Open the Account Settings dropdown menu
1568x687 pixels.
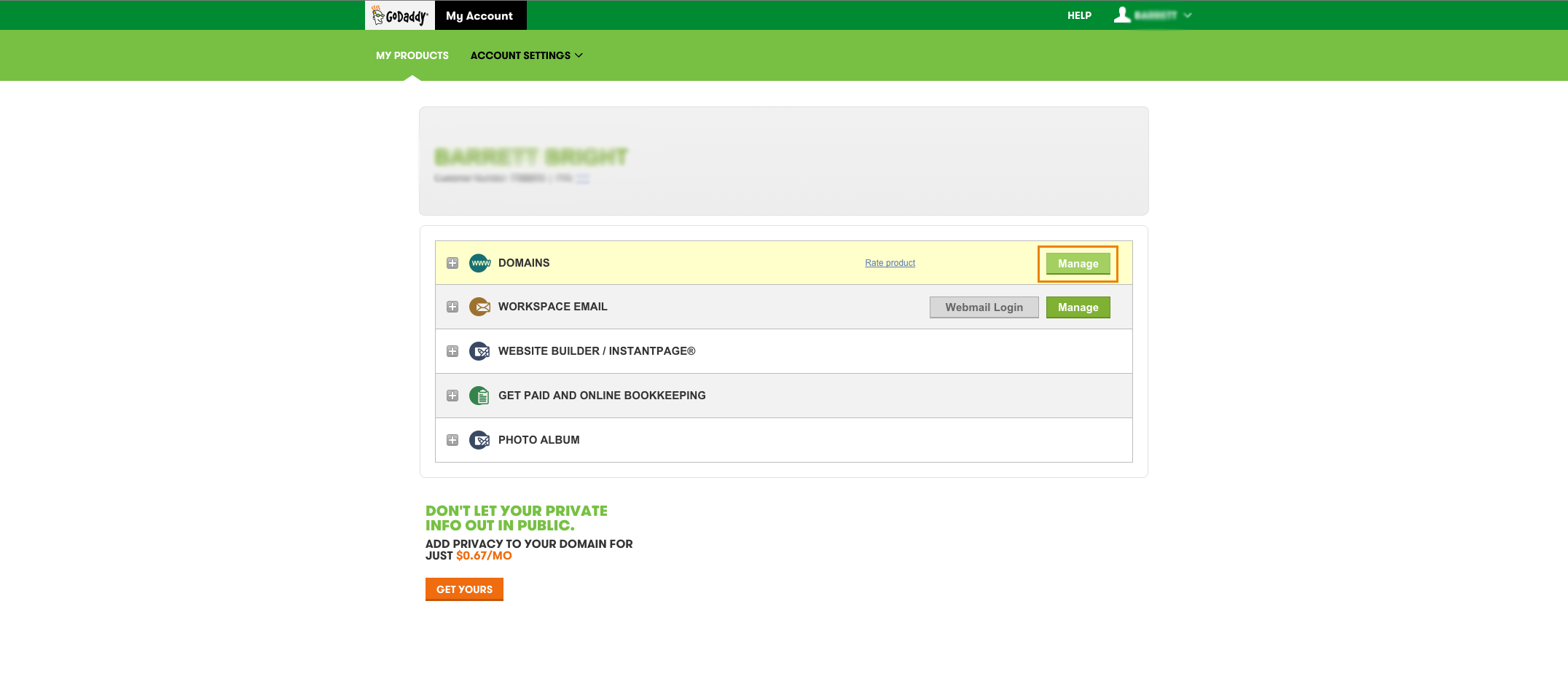(x=526, y=55)
